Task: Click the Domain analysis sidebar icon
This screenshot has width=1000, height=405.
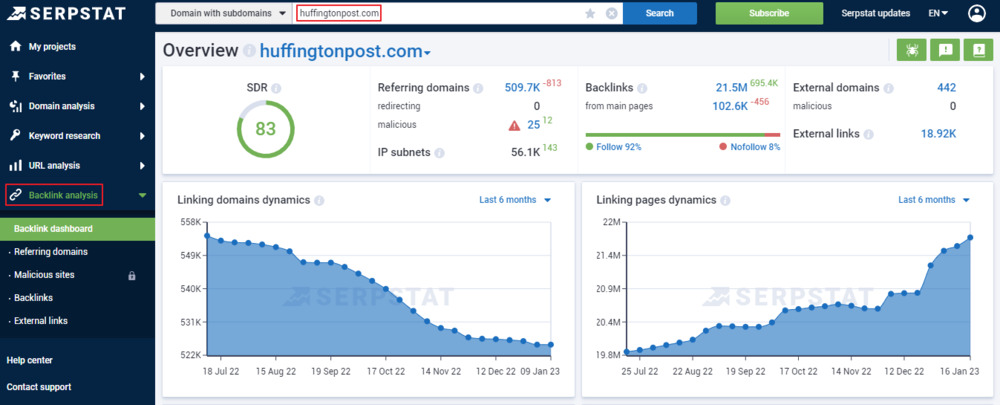Action: 15,106
